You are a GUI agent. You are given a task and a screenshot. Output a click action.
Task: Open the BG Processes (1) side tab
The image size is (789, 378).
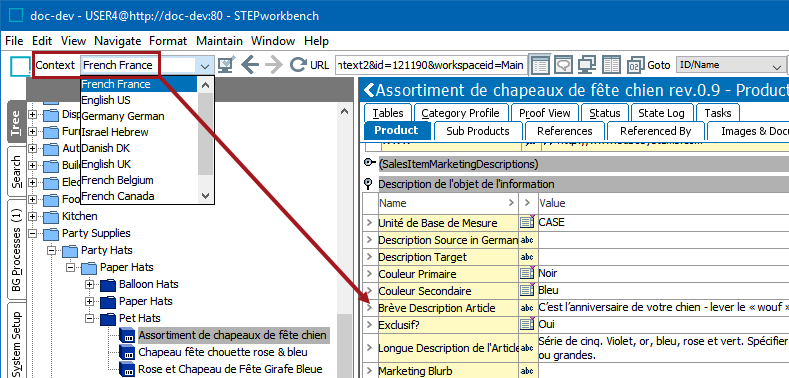pyautogui.click(x=16, y=251)
